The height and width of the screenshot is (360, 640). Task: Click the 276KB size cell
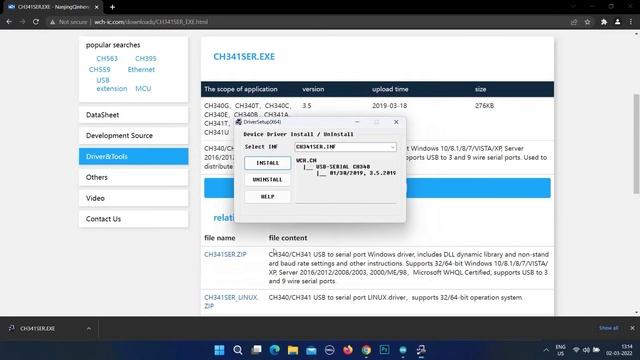click(x=484, y=105)
